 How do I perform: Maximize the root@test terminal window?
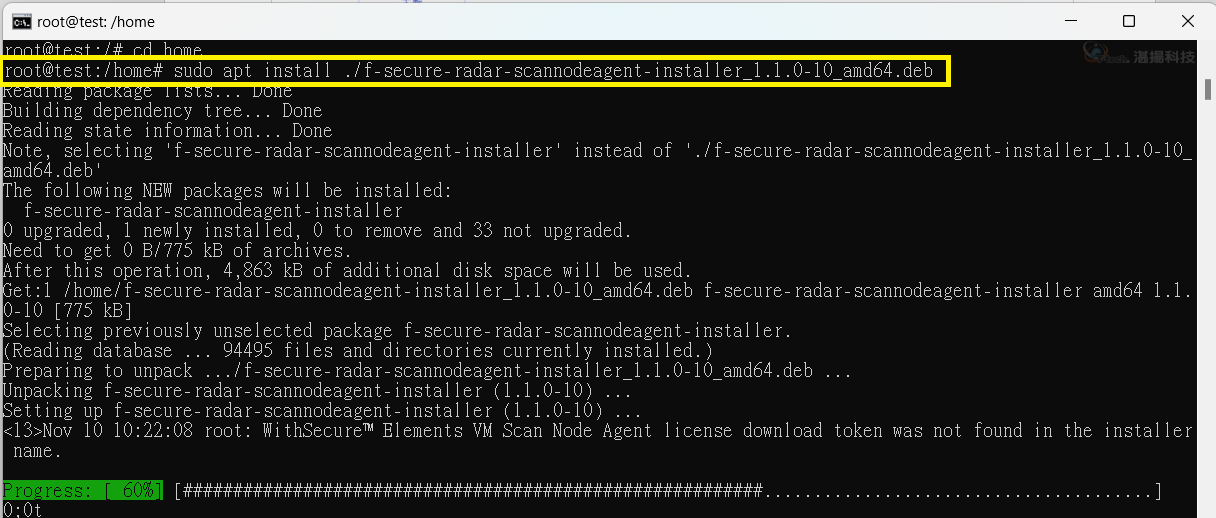coord(1129,21)
